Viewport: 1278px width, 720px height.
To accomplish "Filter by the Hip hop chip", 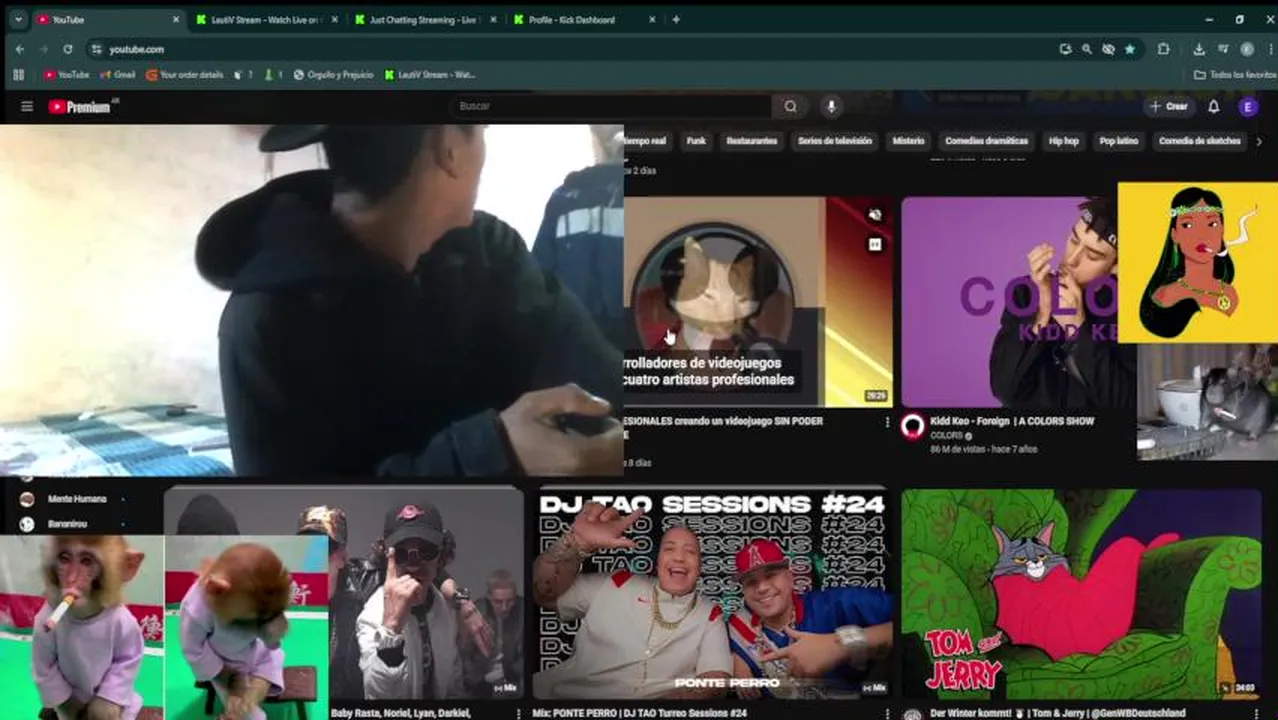I will pos(1063,141).
